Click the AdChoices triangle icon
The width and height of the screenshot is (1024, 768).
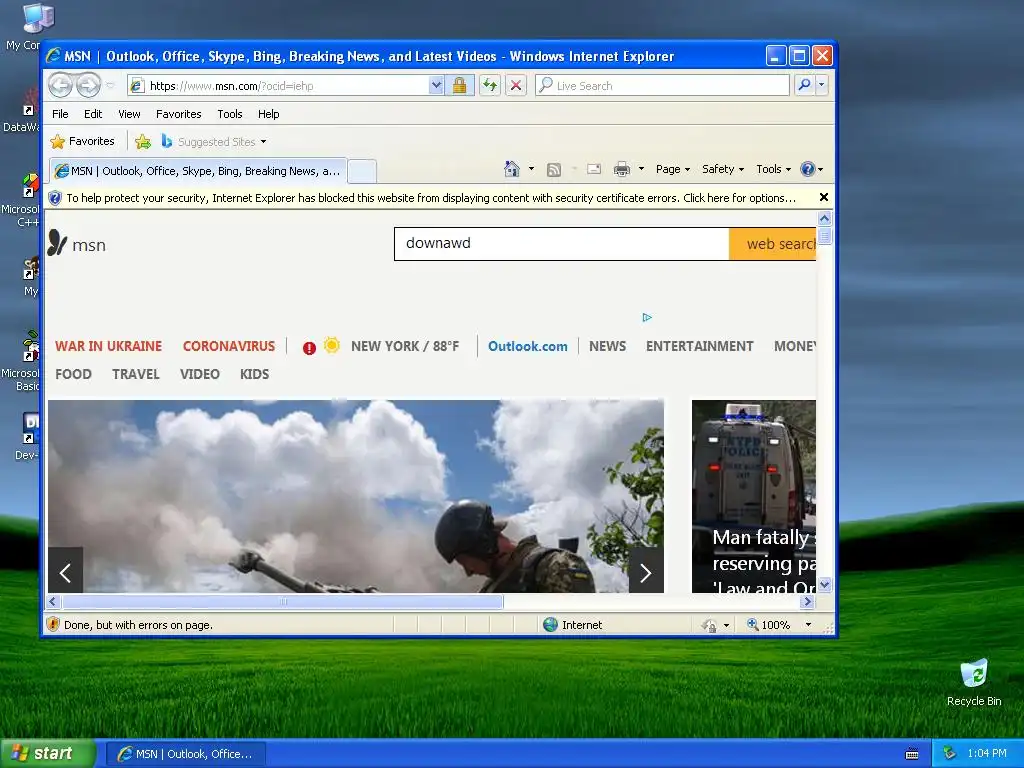coord(647,317)
